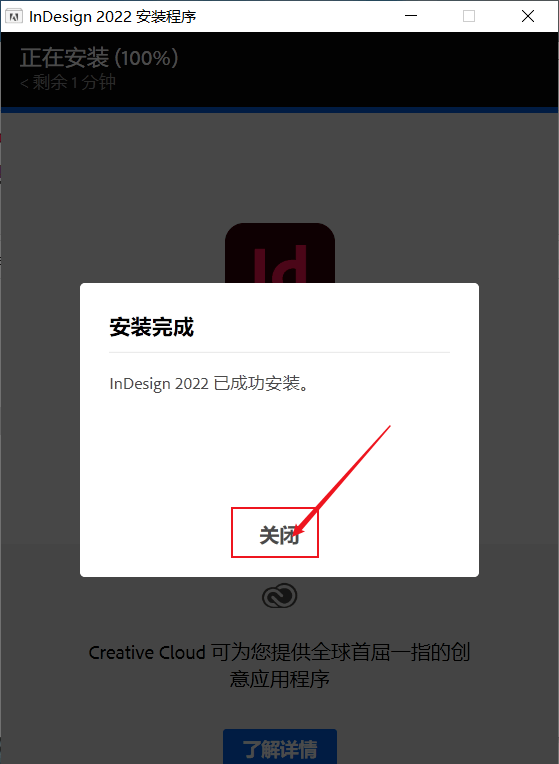559x764 pixels.
Task: Click the InDesign Id logo icon
Action: coord(280,253)
